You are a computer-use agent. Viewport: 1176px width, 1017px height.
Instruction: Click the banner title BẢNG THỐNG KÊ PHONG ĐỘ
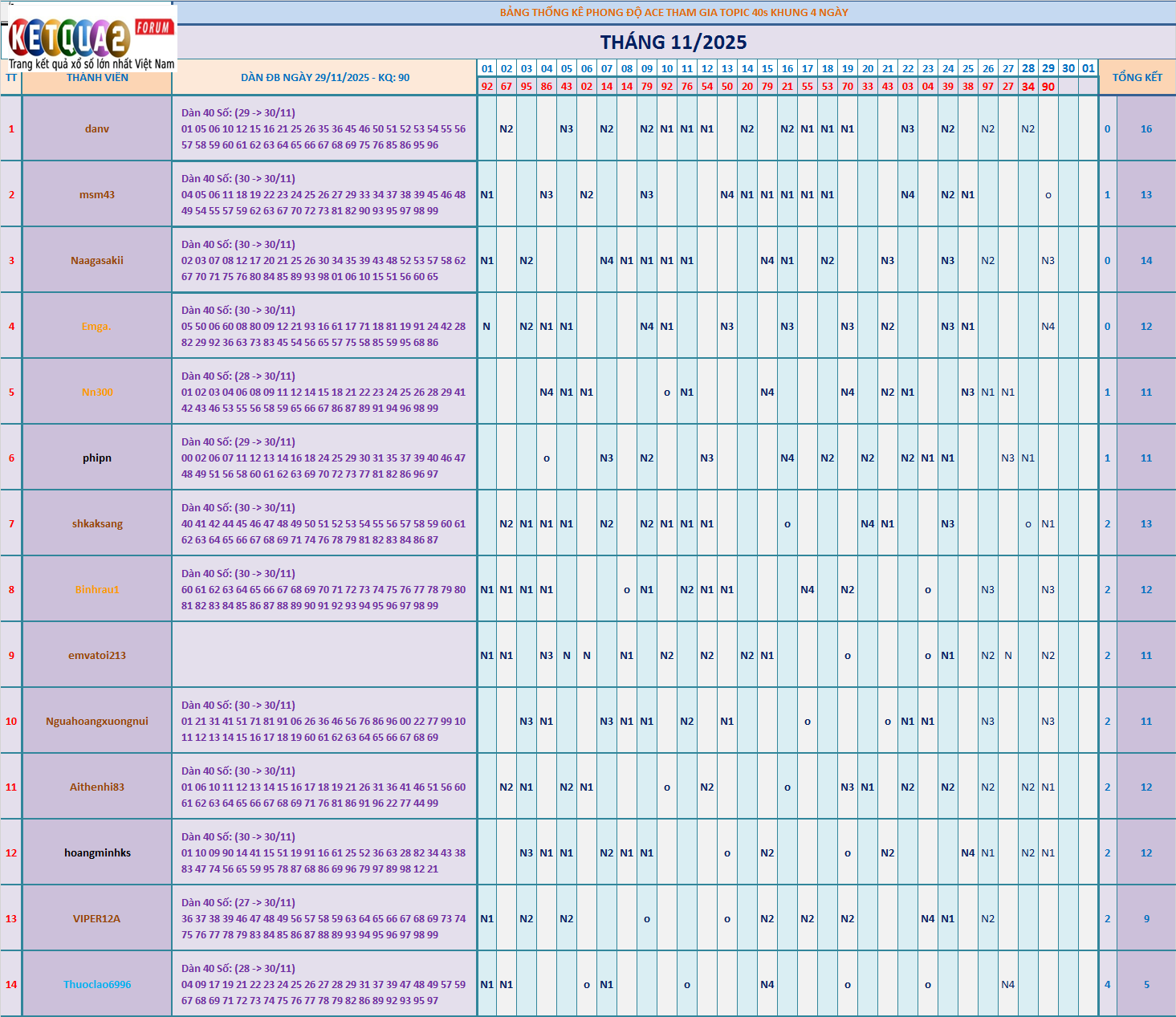(673, 12)
